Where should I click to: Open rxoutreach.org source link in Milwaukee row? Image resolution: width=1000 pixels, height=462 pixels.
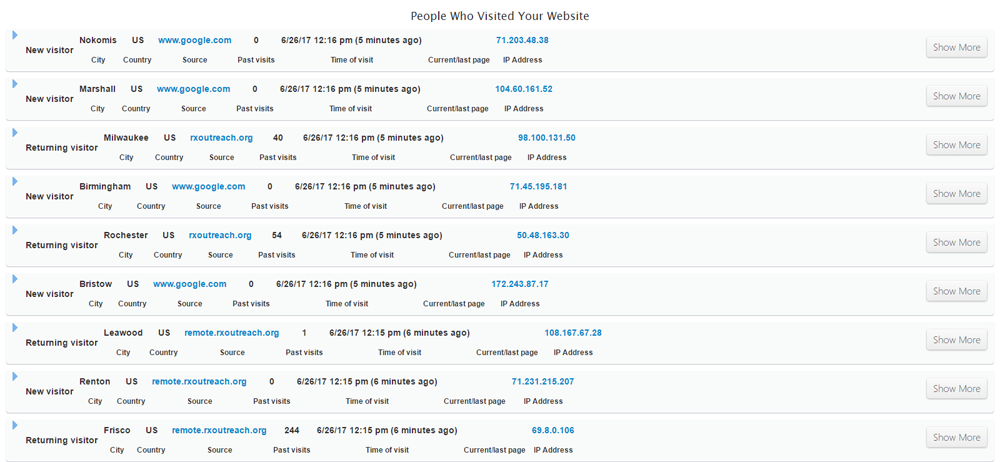pos(221,138)
